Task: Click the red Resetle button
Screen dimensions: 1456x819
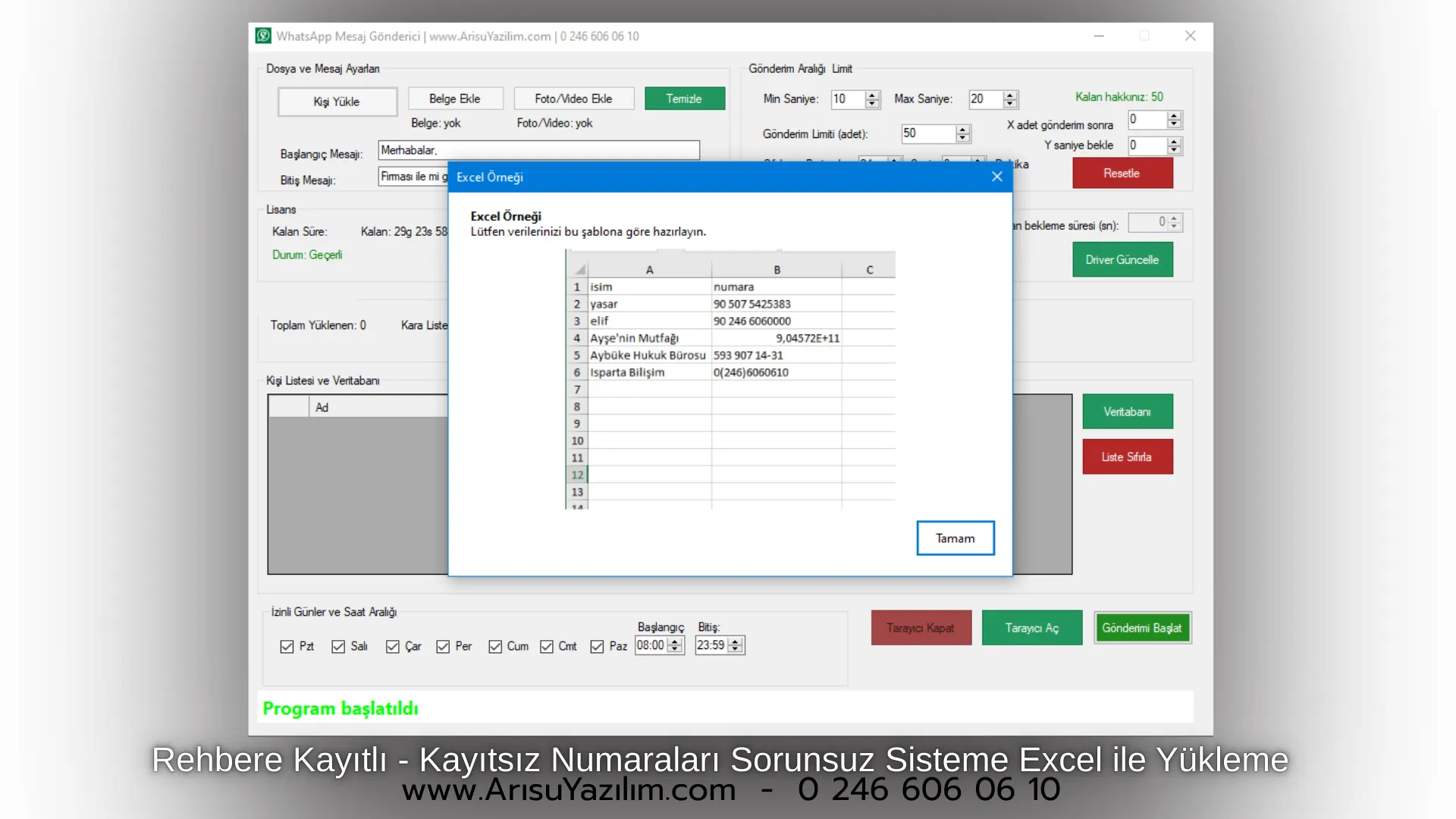Action: (1122, 173)
